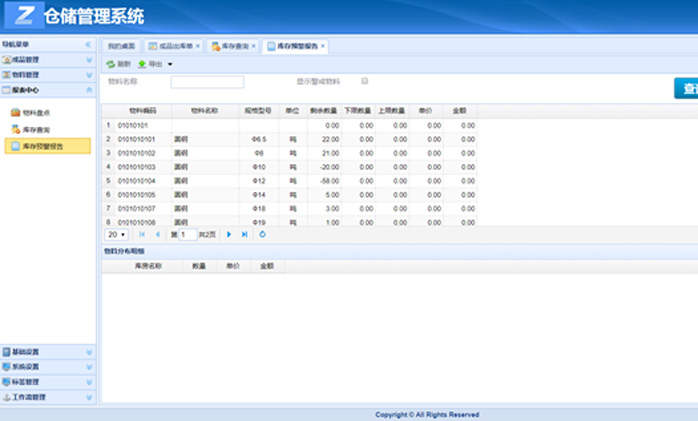The image size is (698, 421).
Task: Switch to the 我的桌面 tab
Action: tap(121, 46)
